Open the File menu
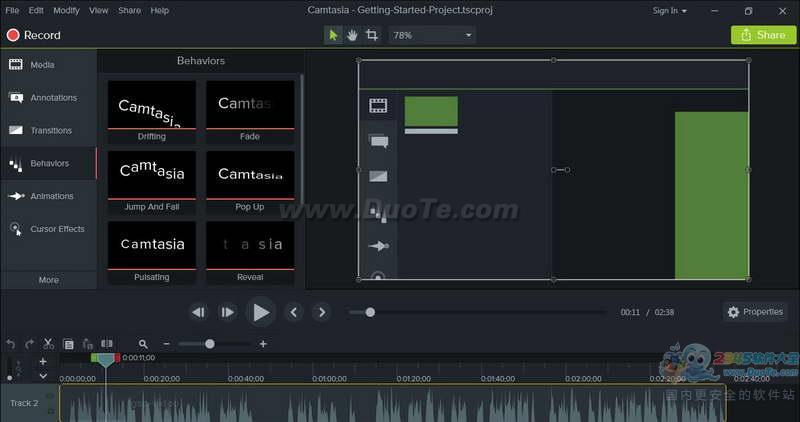 coord(12,10)
